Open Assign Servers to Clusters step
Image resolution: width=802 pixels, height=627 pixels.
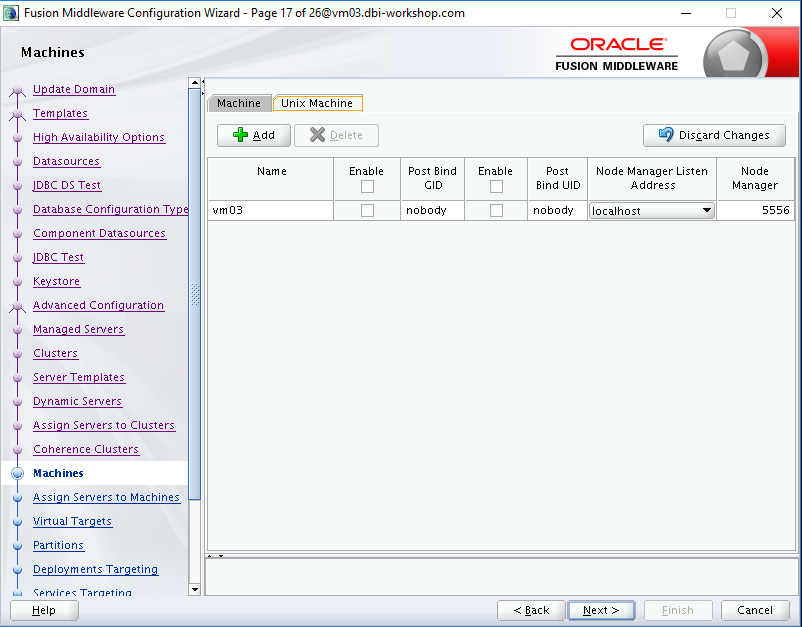click(x=104, y=426)
